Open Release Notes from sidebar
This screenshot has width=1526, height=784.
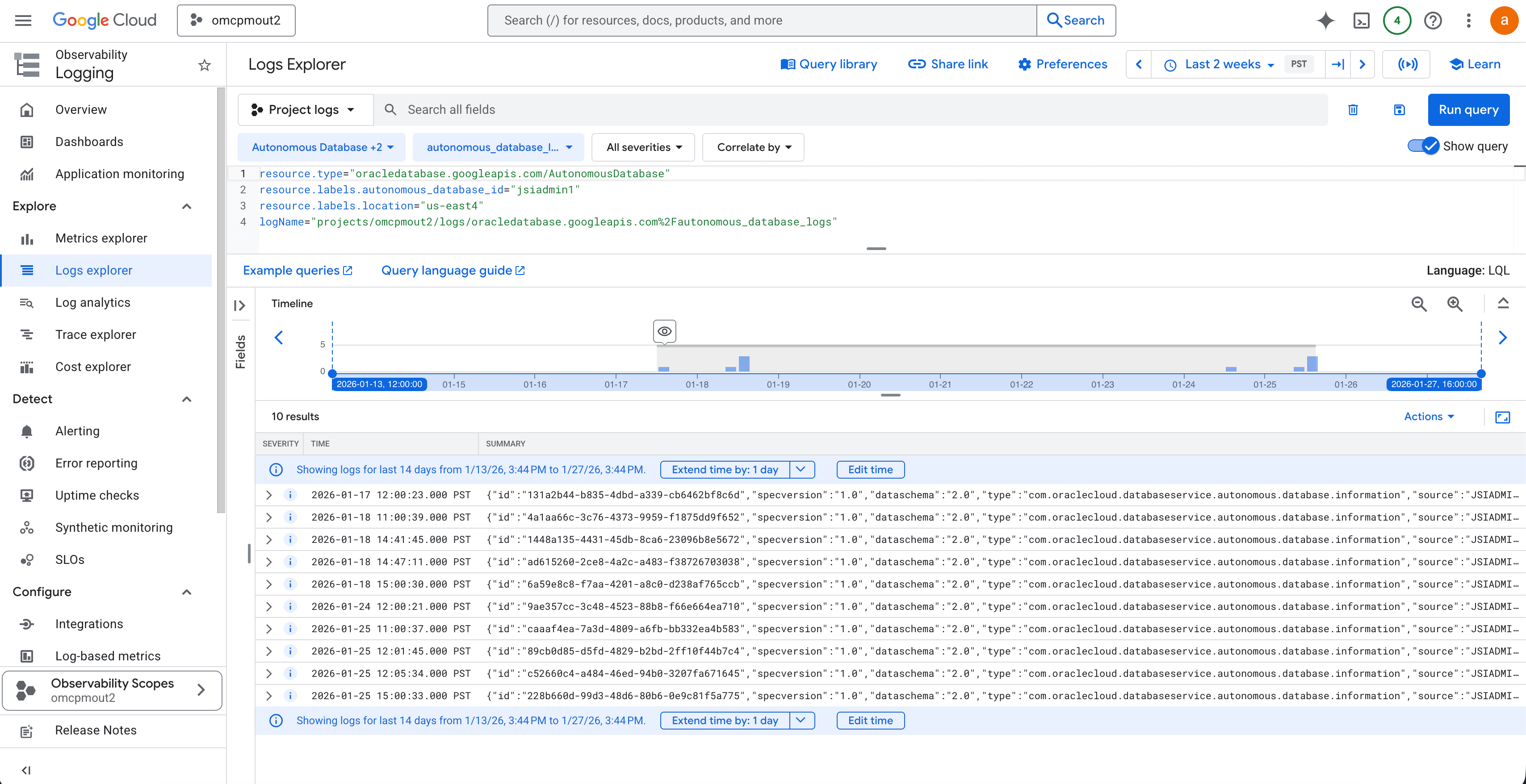96,730
